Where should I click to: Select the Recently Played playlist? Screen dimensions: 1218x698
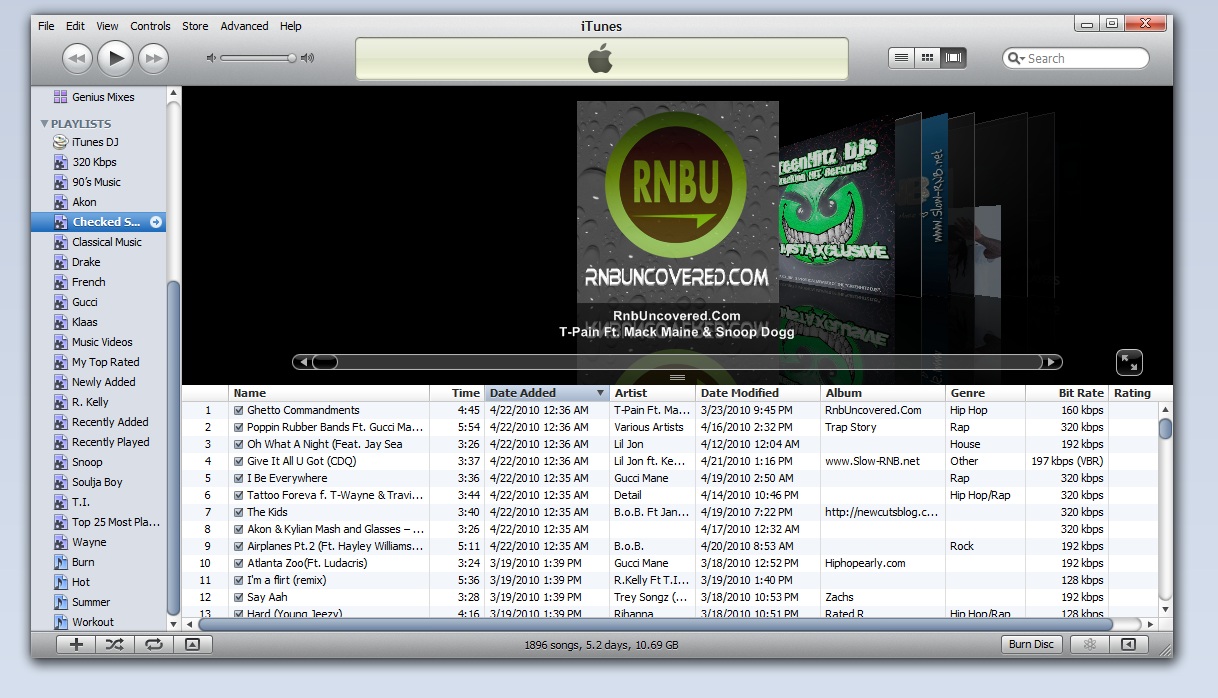coord(110,442)
